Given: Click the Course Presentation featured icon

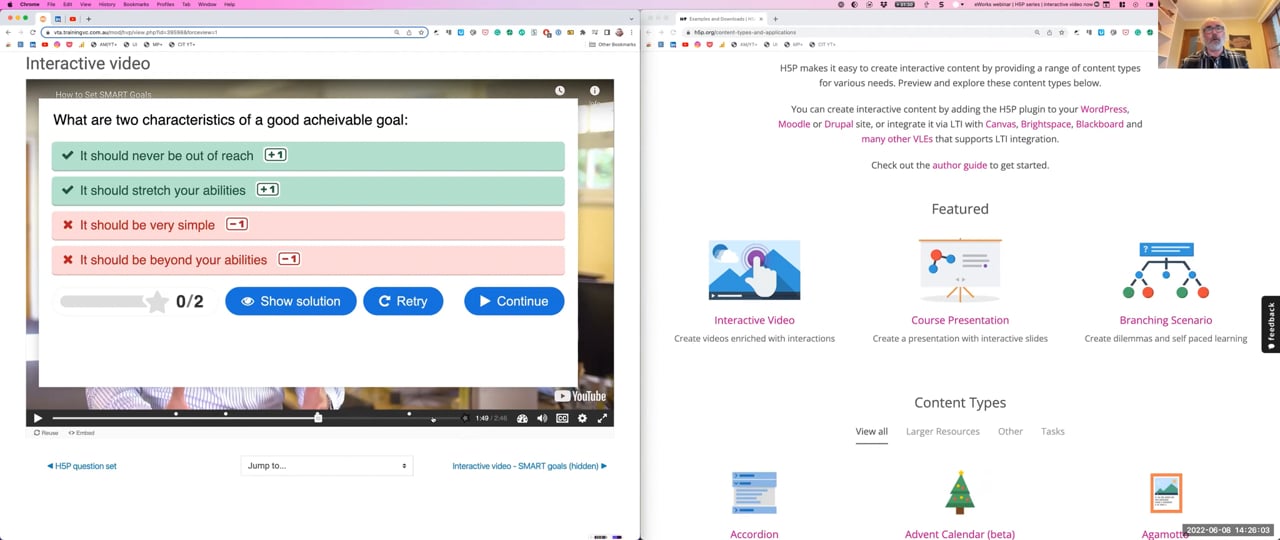Looking at the screenshot, I should coord(960,269).
